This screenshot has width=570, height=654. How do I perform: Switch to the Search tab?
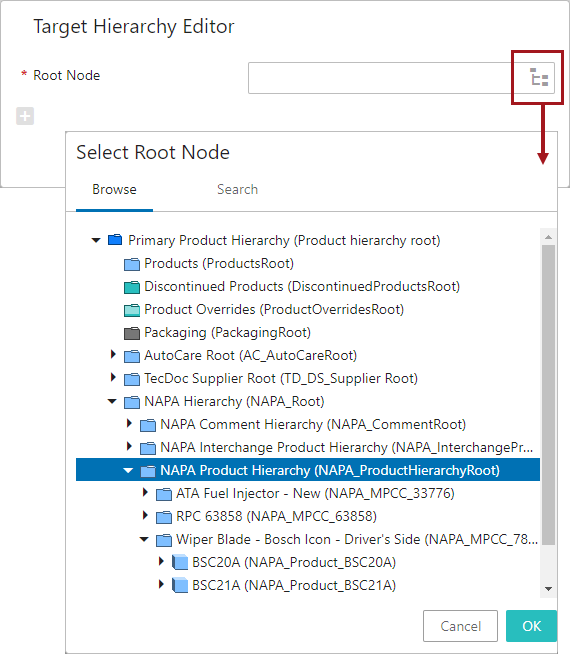[237, 189]
